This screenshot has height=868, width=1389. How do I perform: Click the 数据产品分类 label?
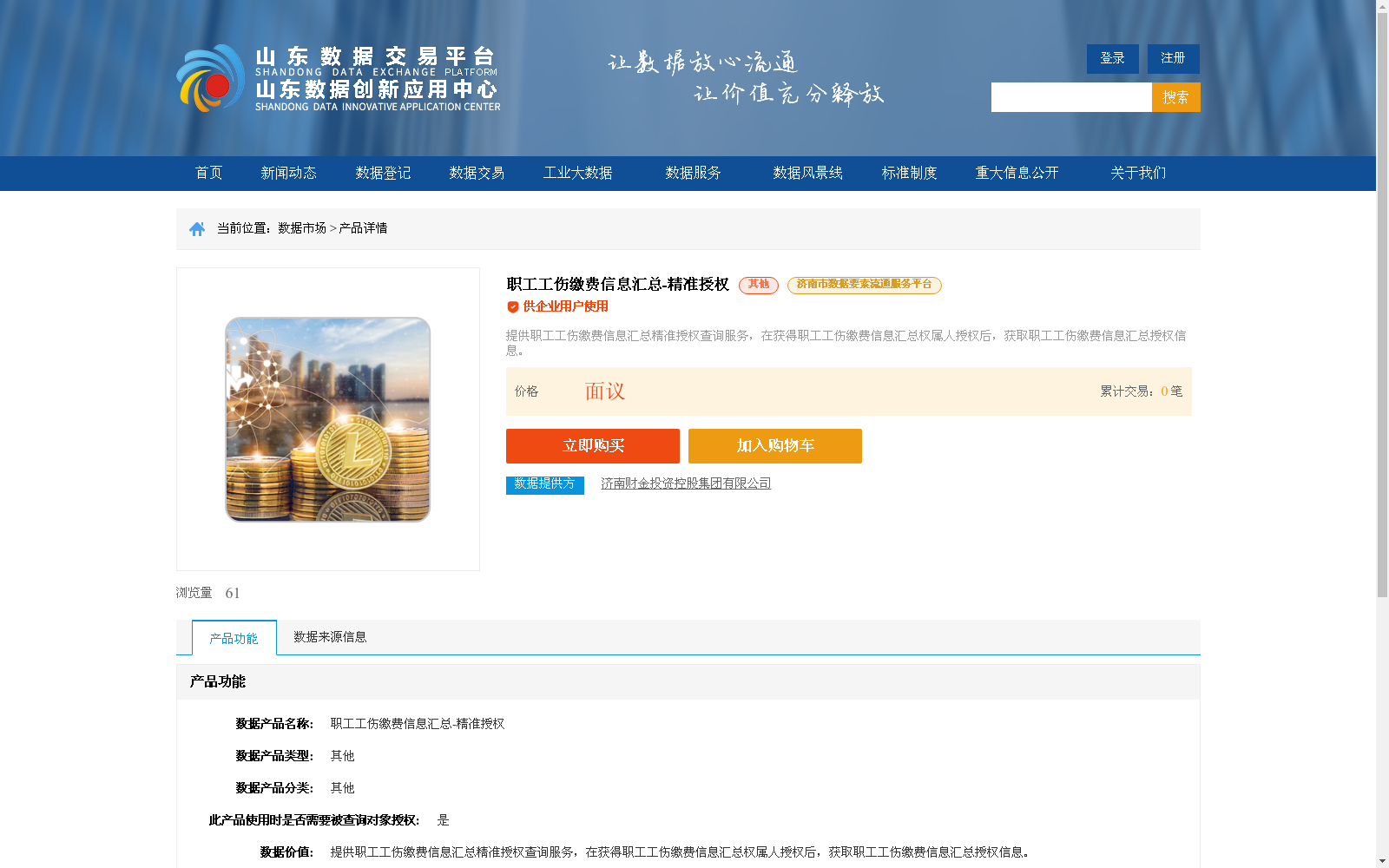pyautogui.click(x=274, y=788)
